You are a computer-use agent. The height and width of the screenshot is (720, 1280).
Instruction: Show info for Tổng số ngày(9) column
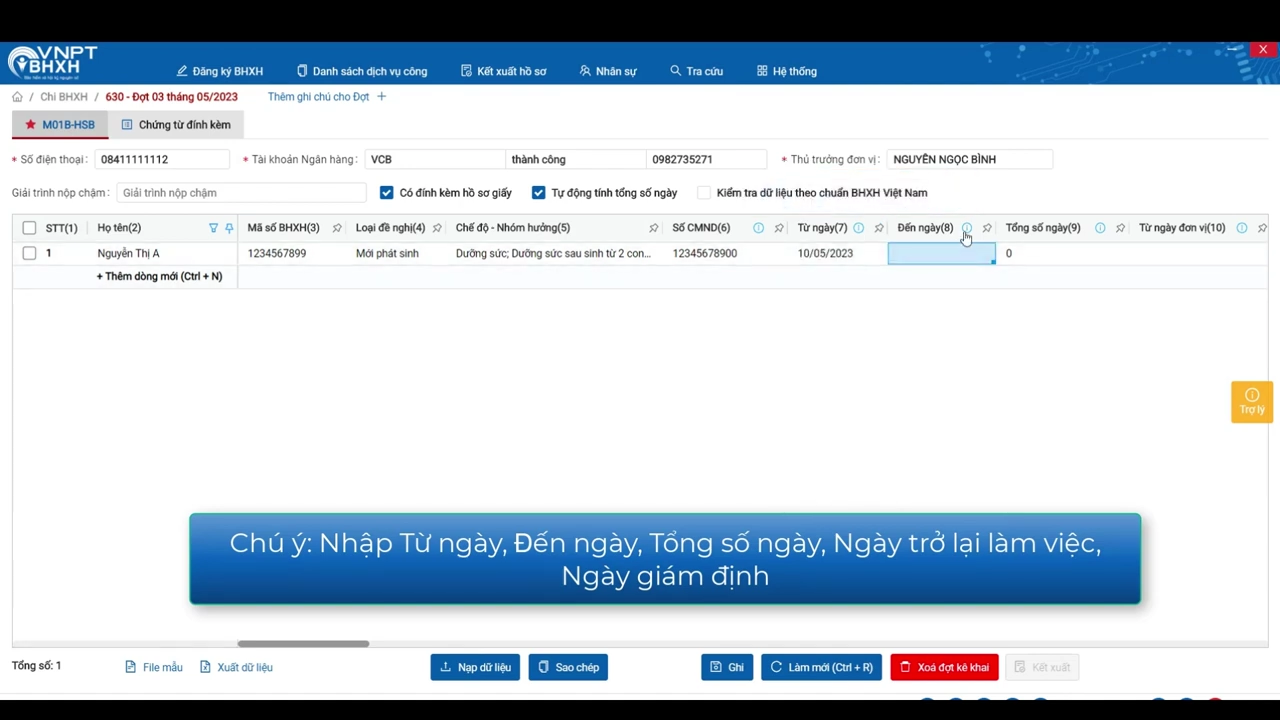pyautogui.click(x=1100, y=228)
